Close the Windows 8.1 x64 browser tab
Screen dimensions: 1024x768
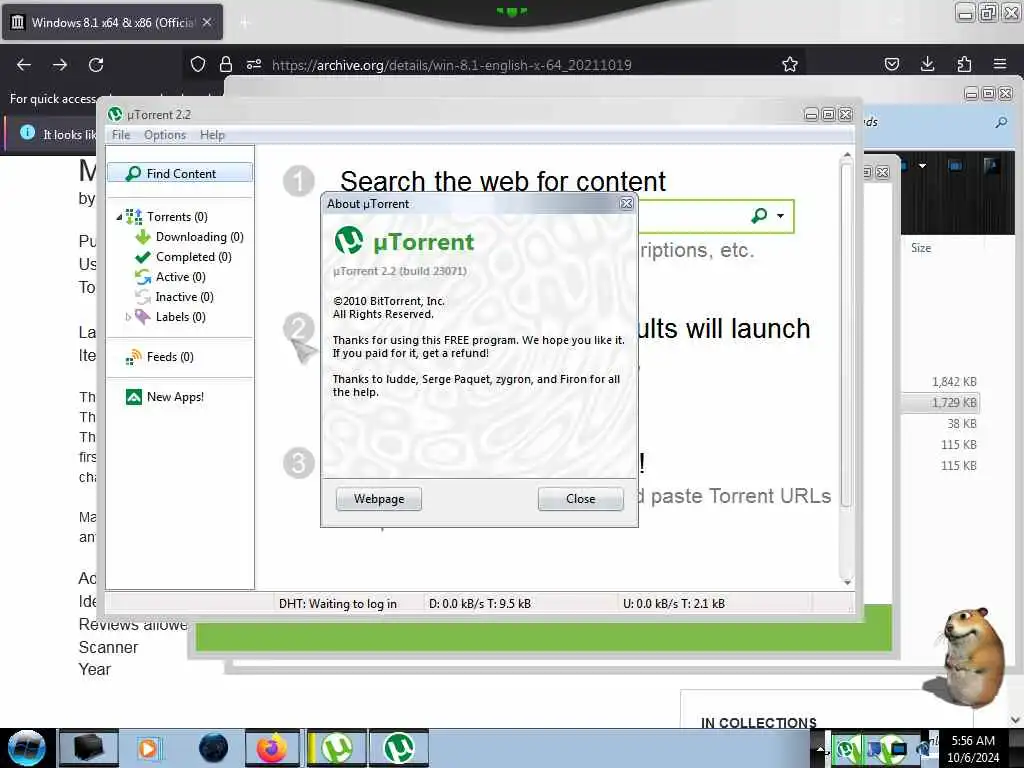(x=207, y=22)
